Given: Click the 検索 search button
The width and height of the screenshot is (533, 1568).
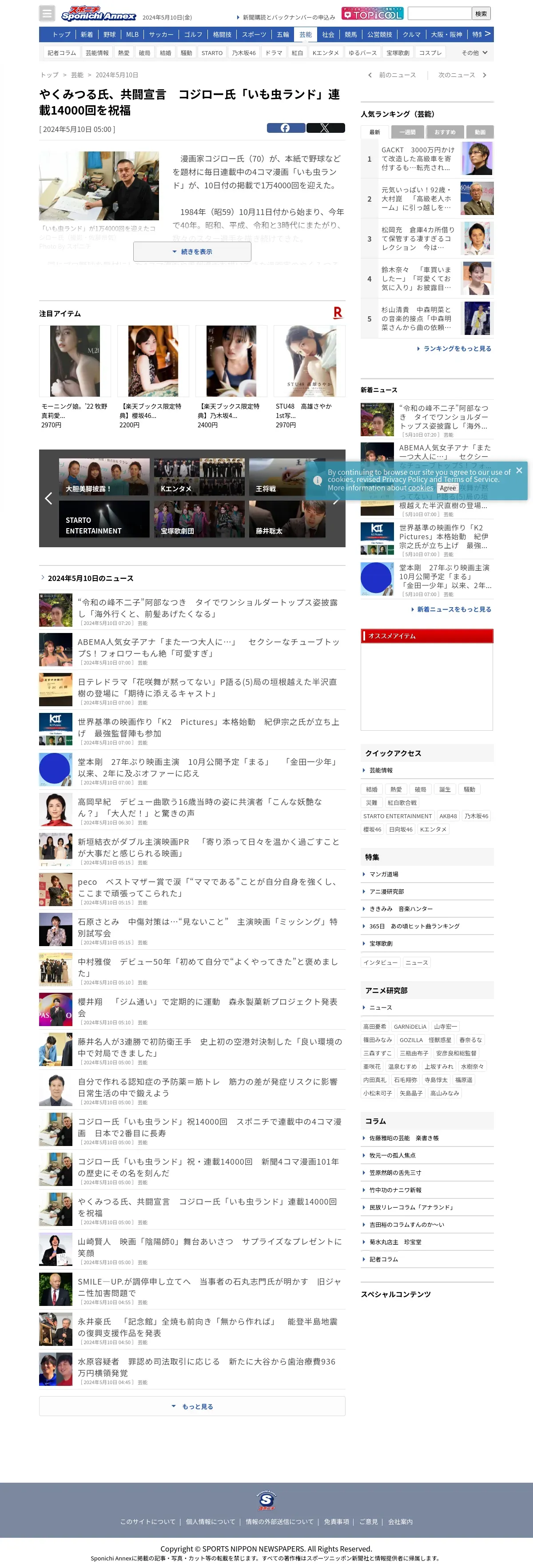Looking at the screenshot, I should (x=481, y=13).
